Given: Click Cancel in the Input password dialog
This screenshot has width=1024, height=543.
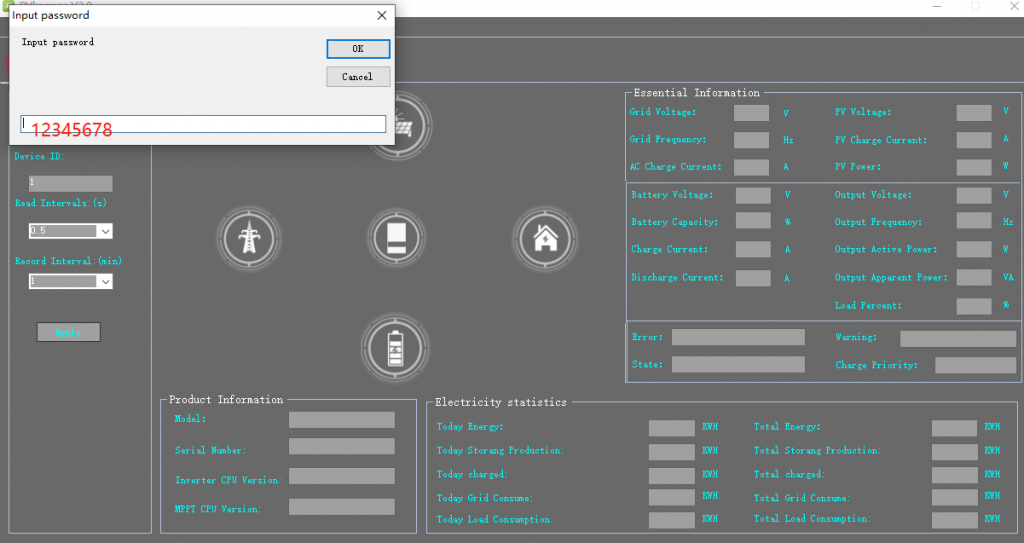Looking at the screenshot, I should (358, 76).
